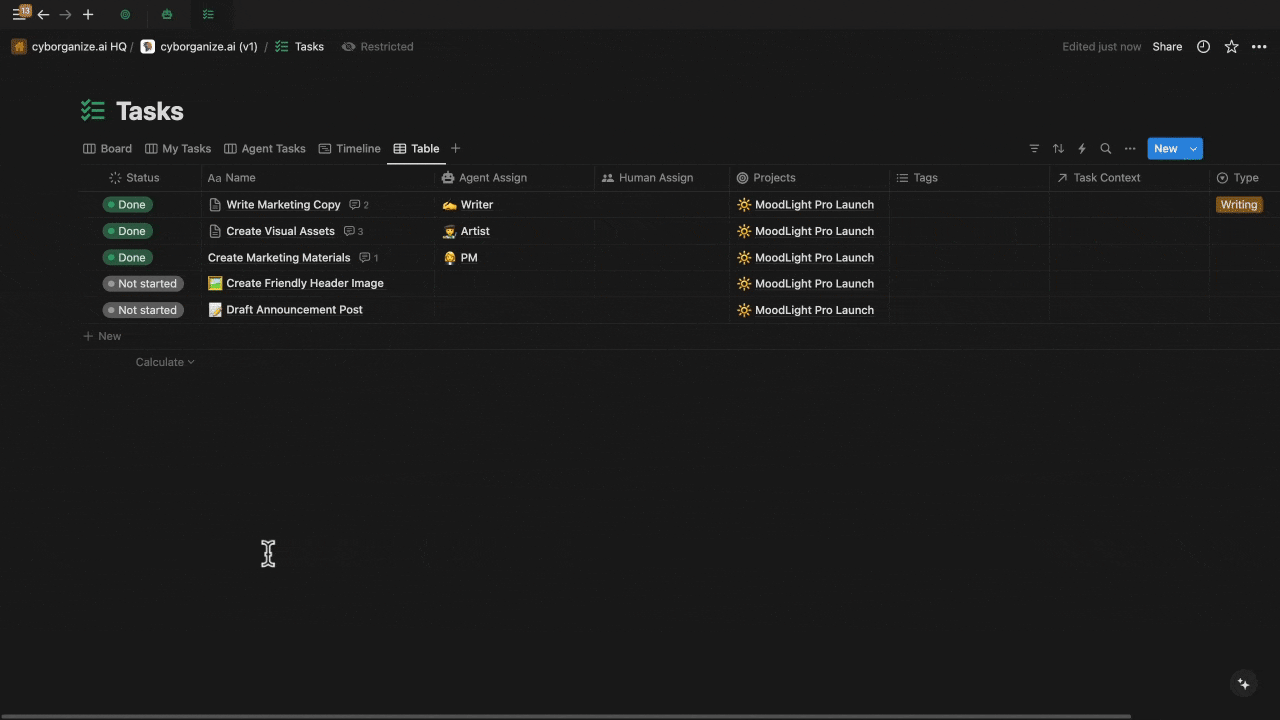Screen dimensions: 1280x720
Task: Favorite the page with star icon
Action: click(x=1231, y=47)
